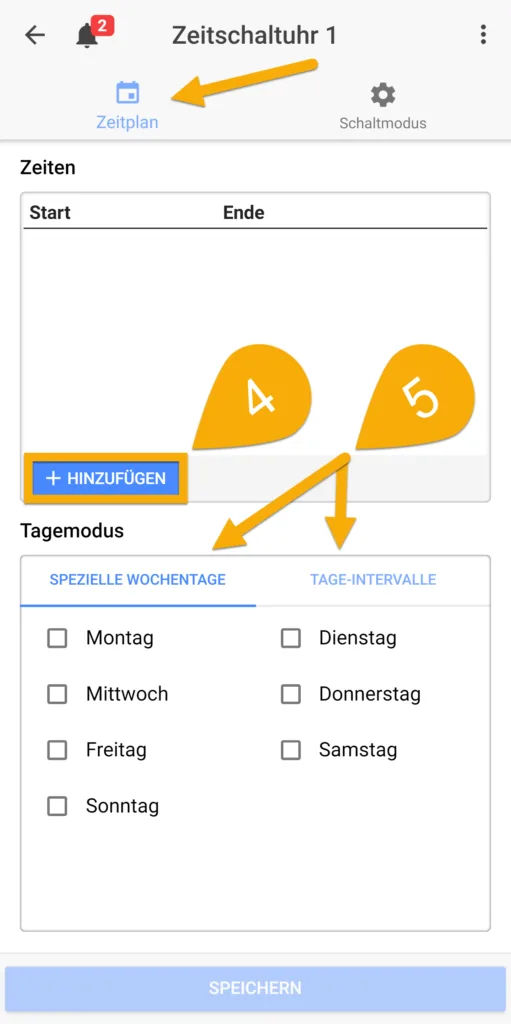Click the Speichern button
The height and width of the screenshot is (1024, 511).
tap(256, 988)
